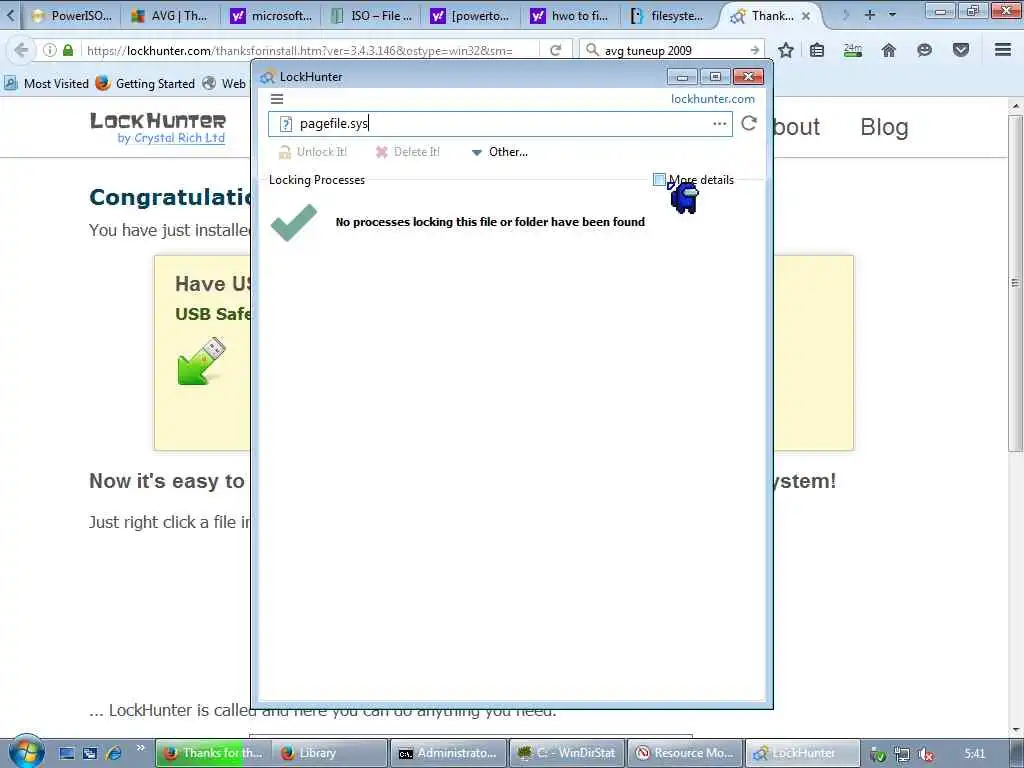Switch to Library taskbar button
The height and width of the screenshot is (768, 1024).
[x=328, y=753]
